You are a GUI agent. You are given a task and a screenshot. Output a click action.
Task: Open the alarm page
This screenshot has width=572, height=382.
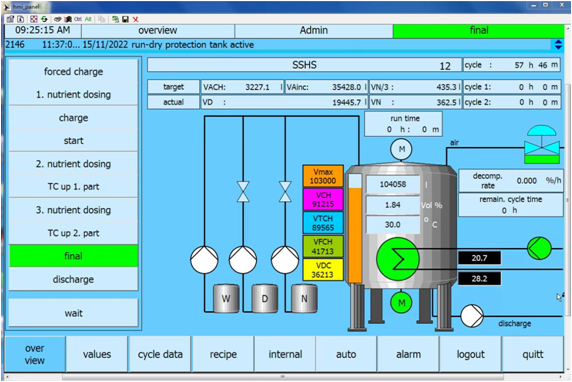408,354
